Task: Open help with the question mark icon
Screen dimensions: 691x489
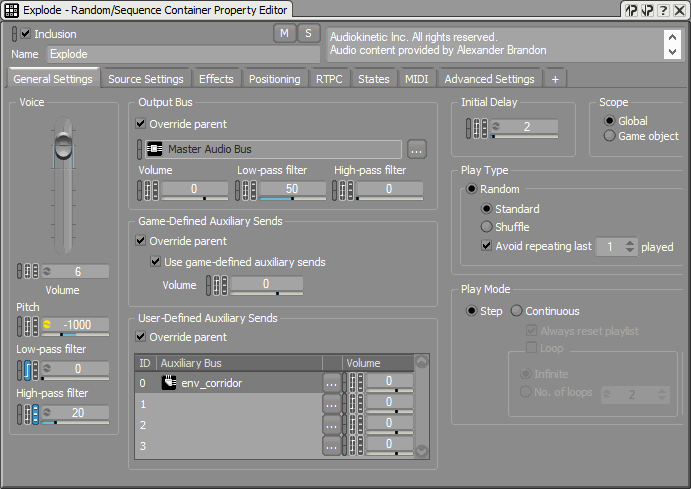Action: [664, 10]
